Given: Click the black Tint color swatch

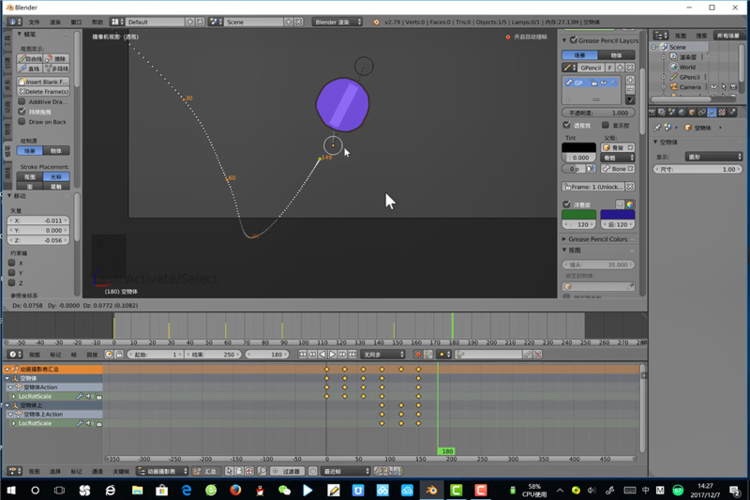Looking at the screenshot, I should click(x=578, y=147).
